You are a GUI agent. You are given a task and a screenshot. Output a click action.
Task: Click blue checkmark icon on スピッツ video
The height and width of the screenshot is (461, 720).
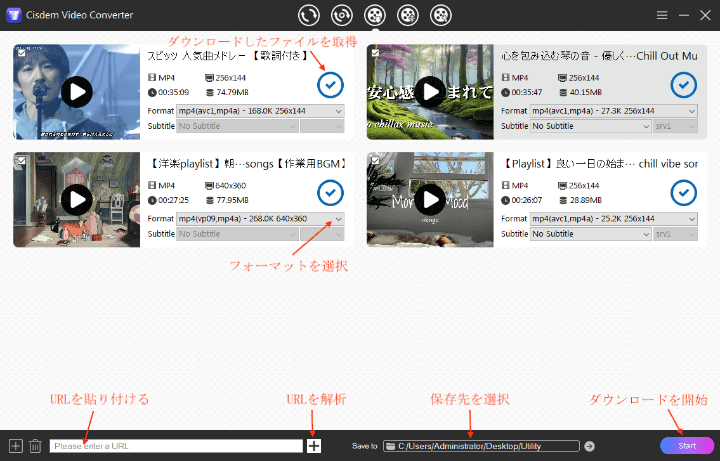pos(329,85)
